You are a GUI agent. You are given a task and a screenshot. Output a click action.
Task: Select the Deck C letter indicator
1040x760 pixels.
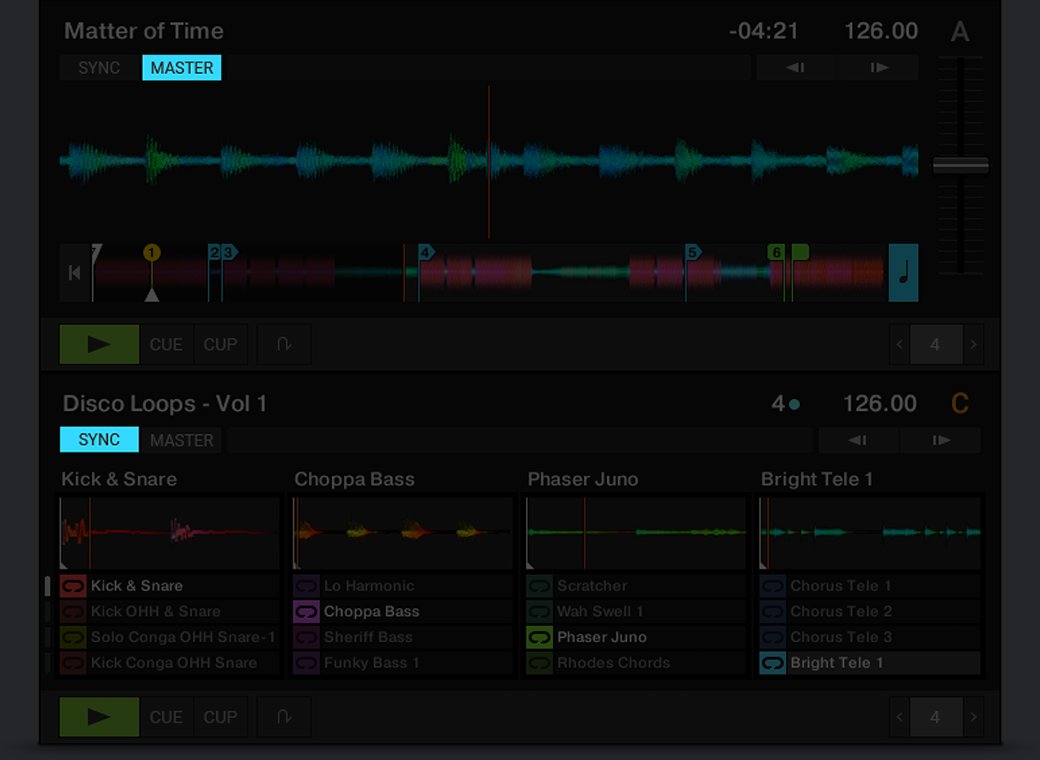pyautogui.click(x=960, y=404)
